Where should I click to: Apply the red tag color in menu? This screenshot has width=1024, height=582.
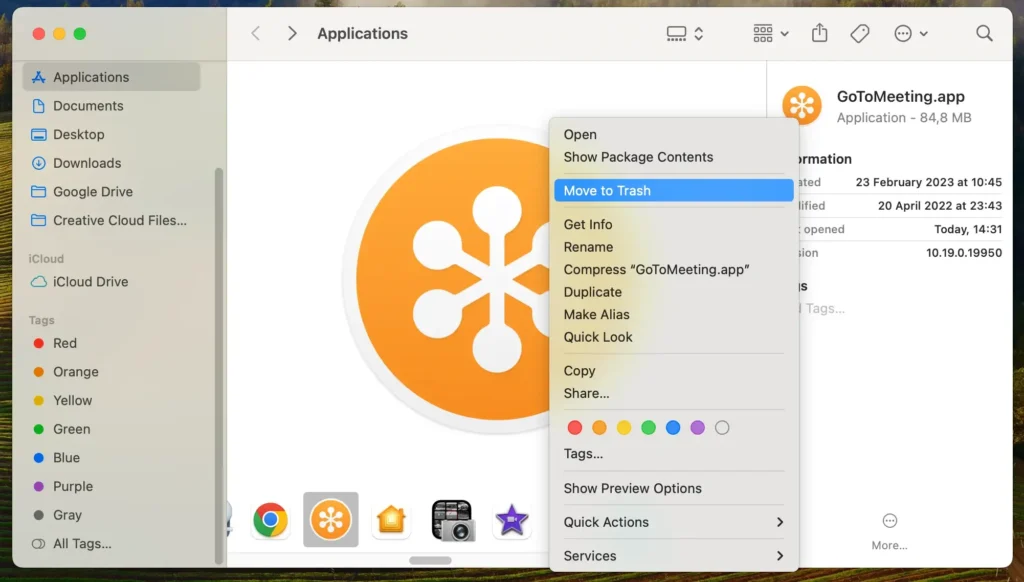(x=575, y=428)
